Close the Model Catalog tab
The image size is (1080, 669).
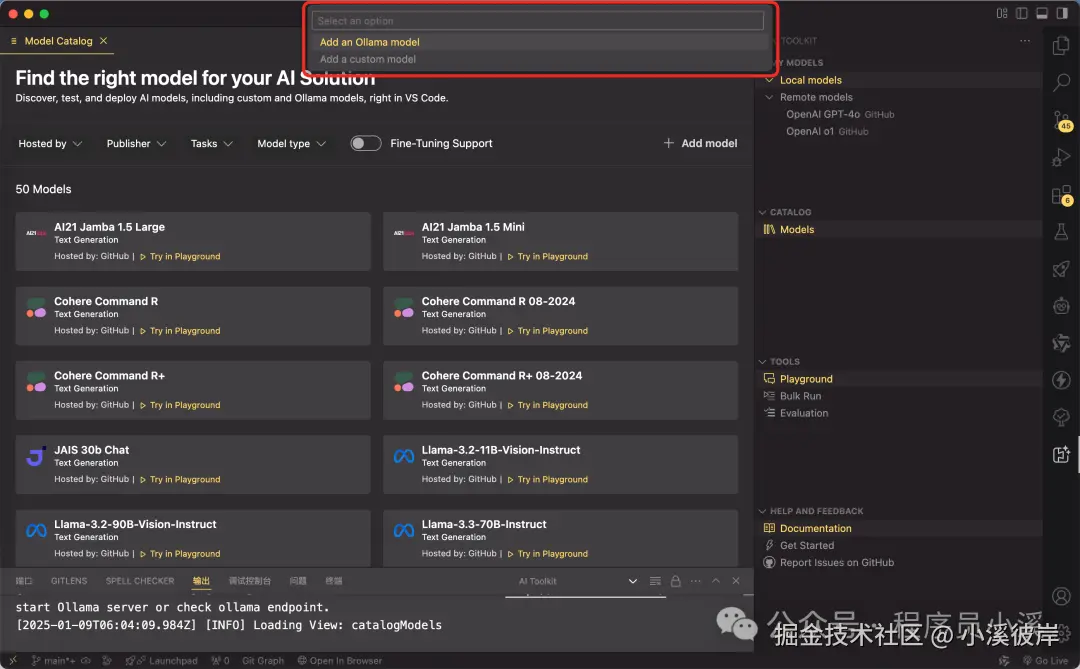click(103, 41)
